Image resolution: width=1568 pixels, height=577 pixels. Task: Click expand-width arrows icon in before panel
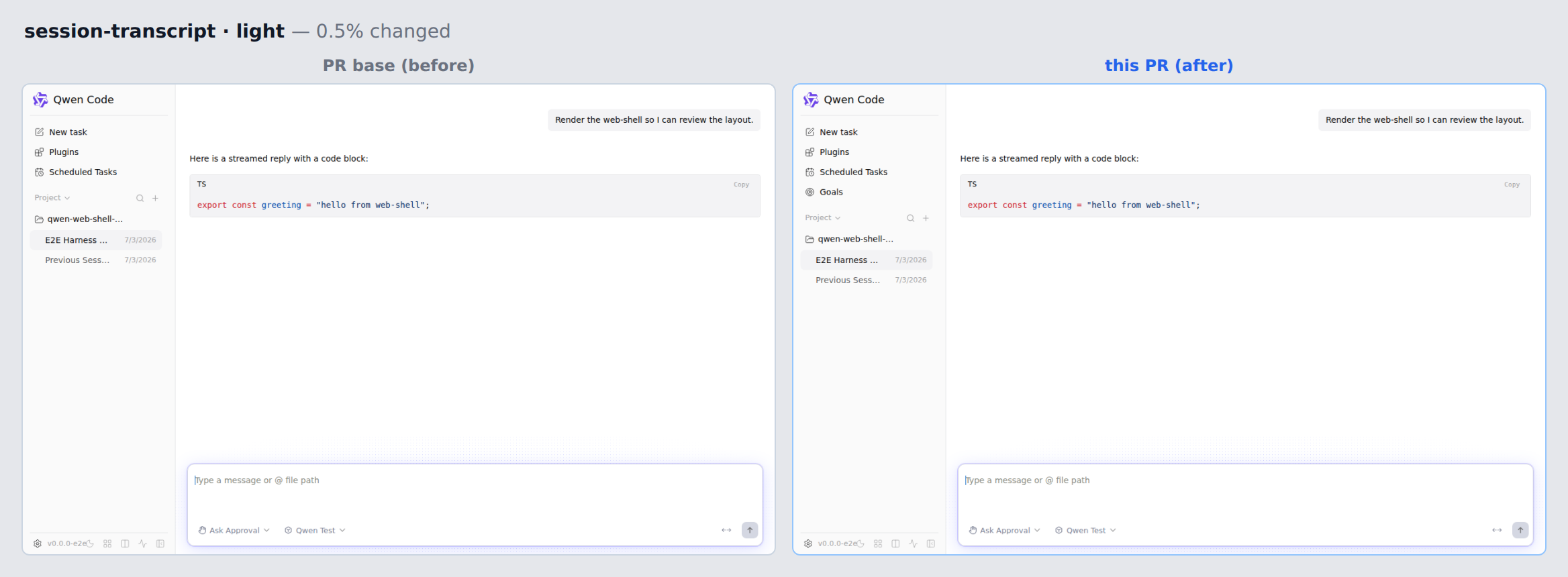pyautogui.click(x=726, y=530)
